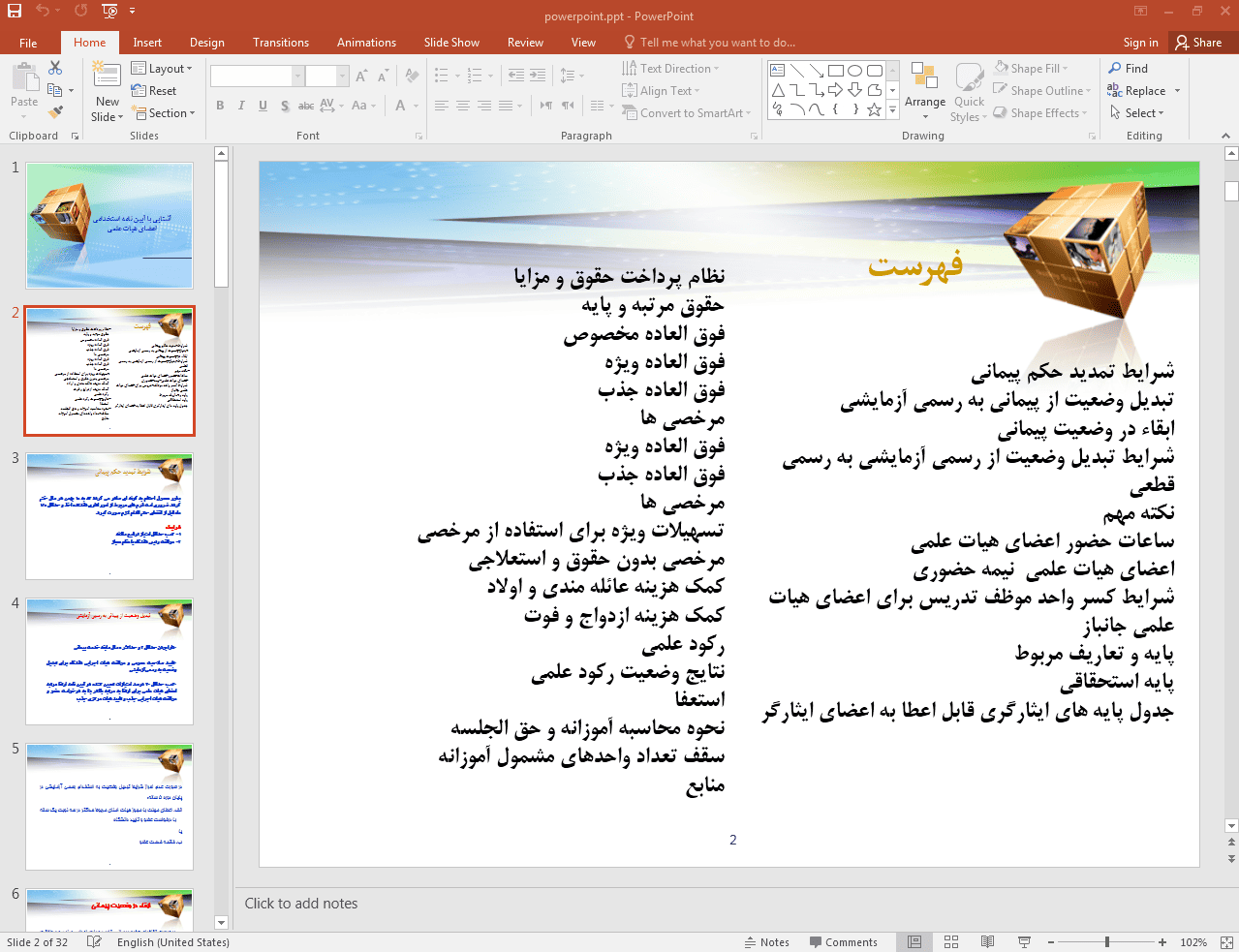
Task: Select slide 4 thumbnail
Action: [x=109, y=661]
